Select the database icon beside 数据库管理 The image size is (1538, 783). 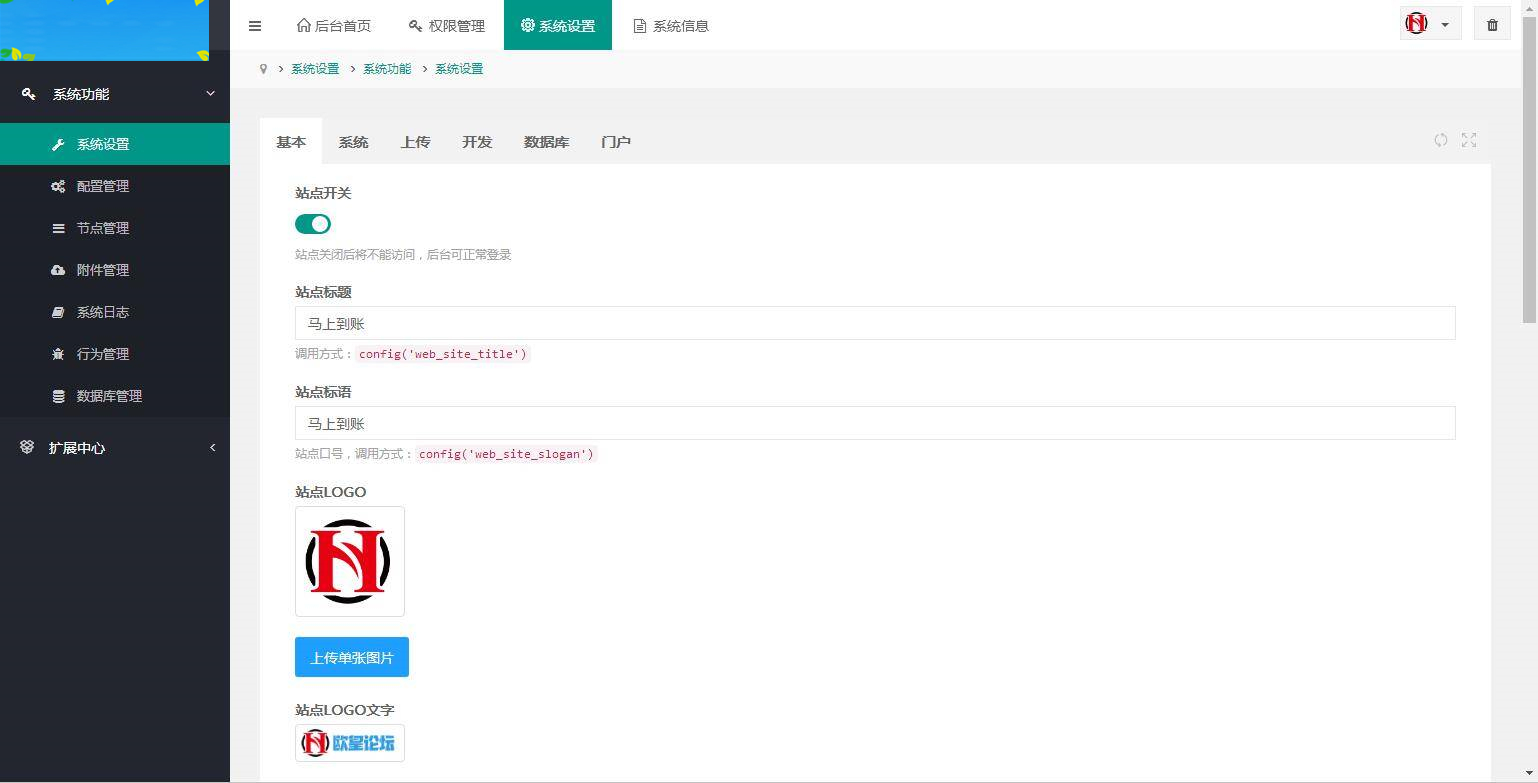59,396
